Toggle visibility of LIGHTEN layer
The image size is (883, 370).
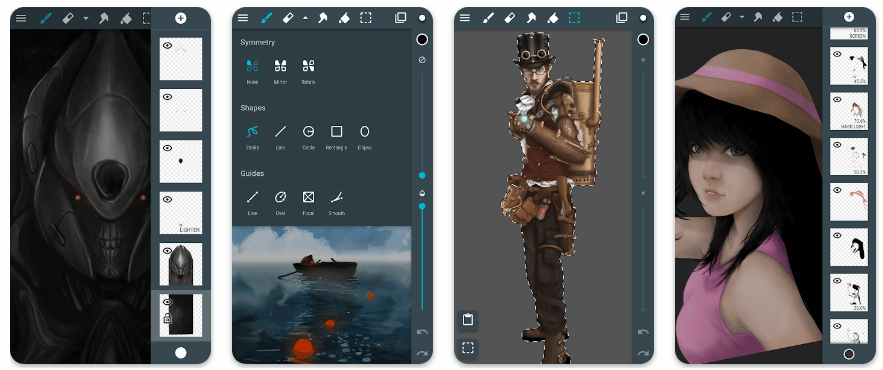click(x=167, y=199)
